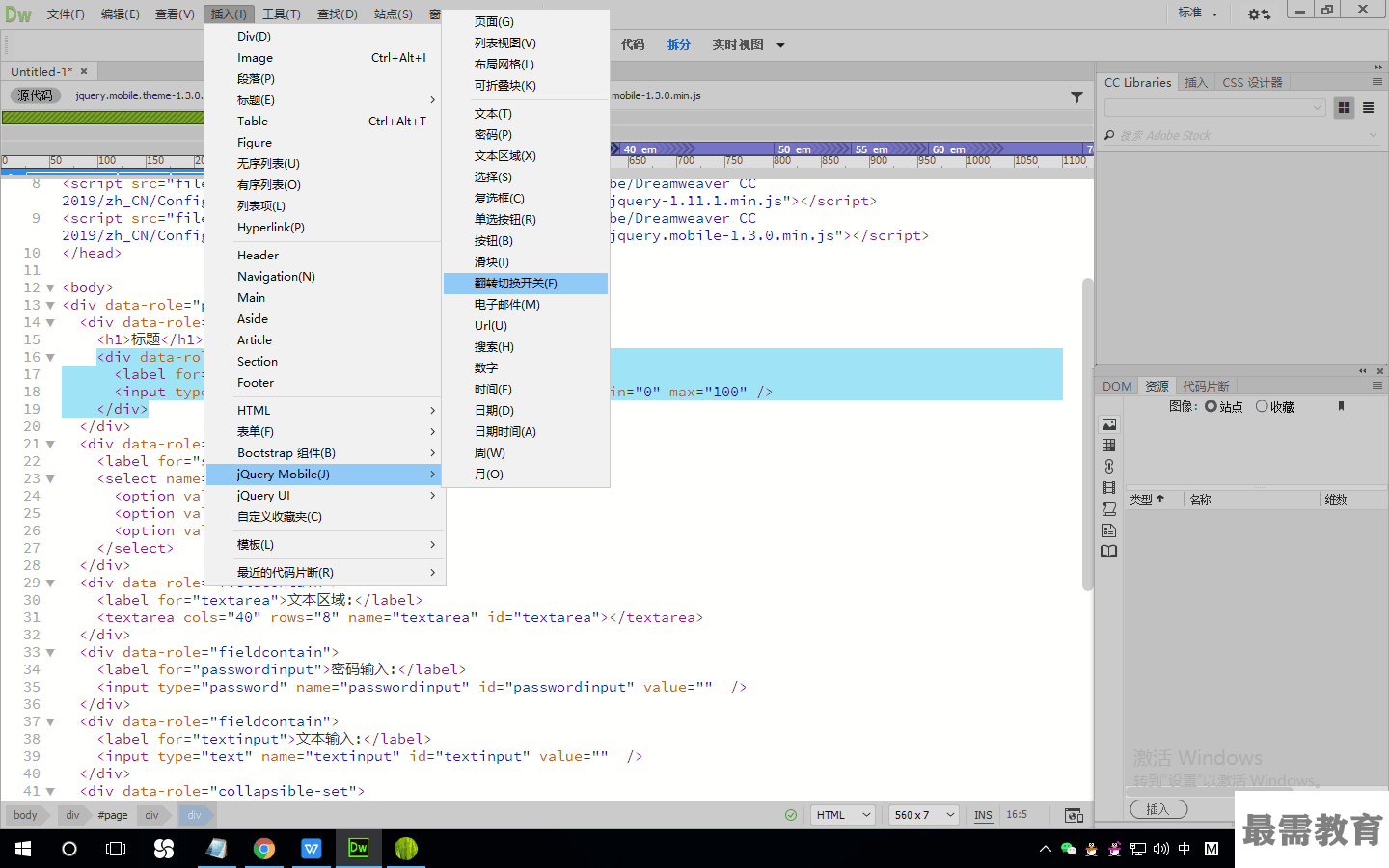Switch to the 代码片断 tab

tap(1206, 386)
